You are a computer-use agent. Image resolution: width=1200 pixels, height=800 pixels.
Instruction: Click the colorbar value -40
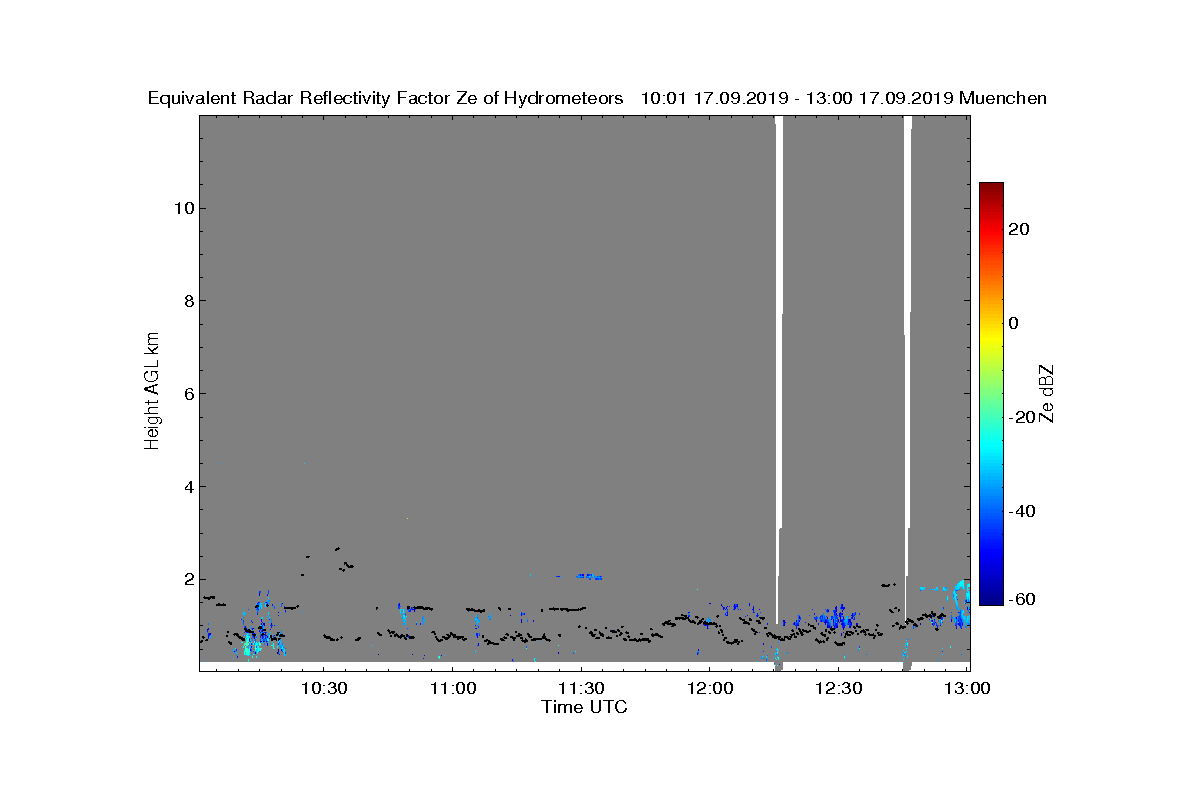point(1022,511)
